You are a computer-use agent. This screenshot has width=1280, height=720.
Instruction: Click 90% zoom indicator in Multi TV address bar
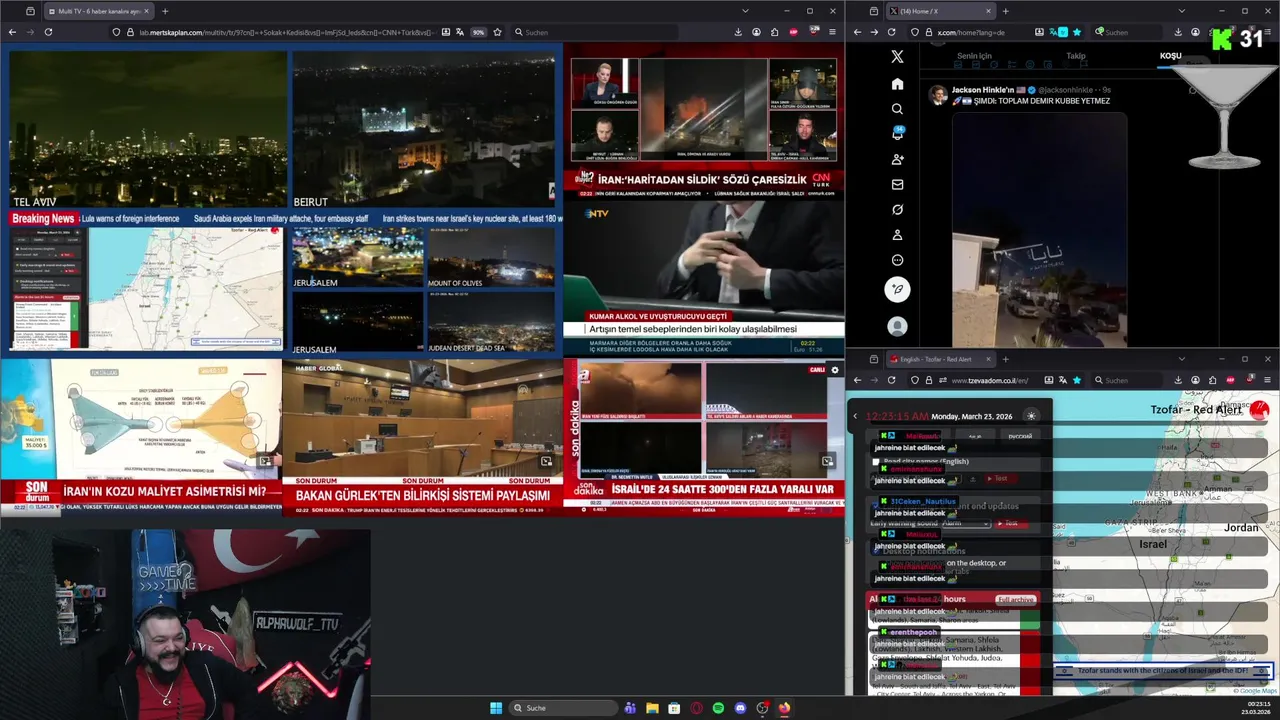pos(478,32)
